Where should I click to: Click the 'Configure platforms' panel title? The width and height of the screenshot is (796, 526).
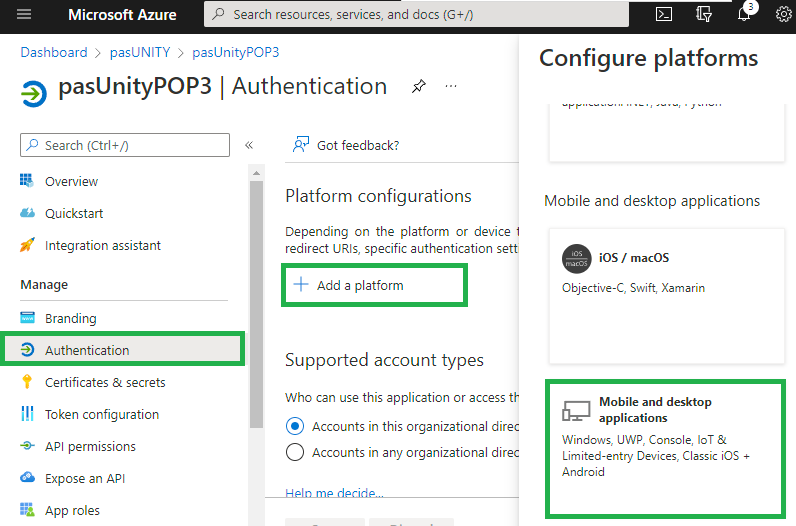click(x=648, y=58)
